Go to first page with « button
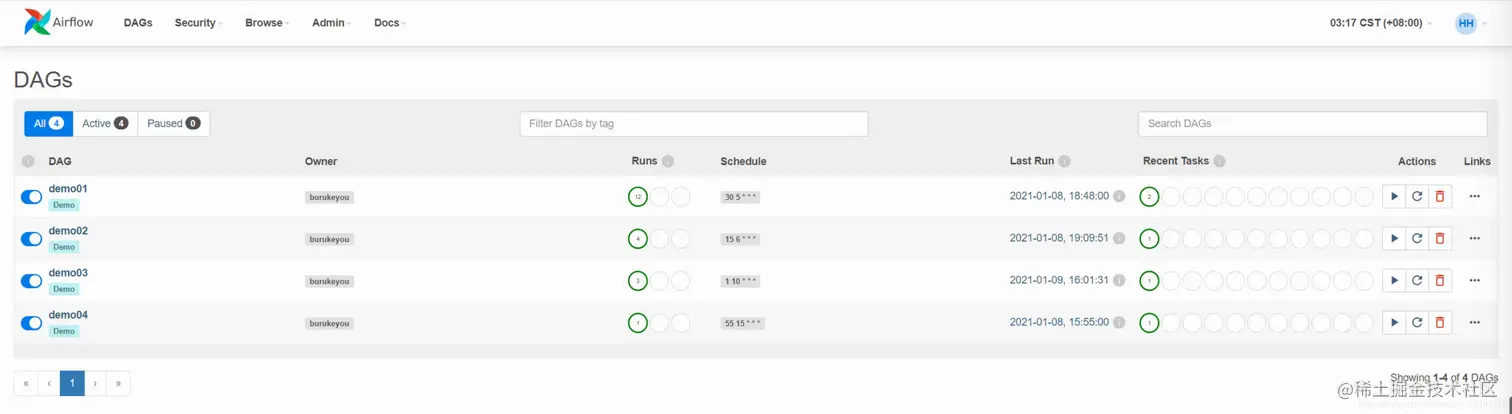 coord(26,383)
